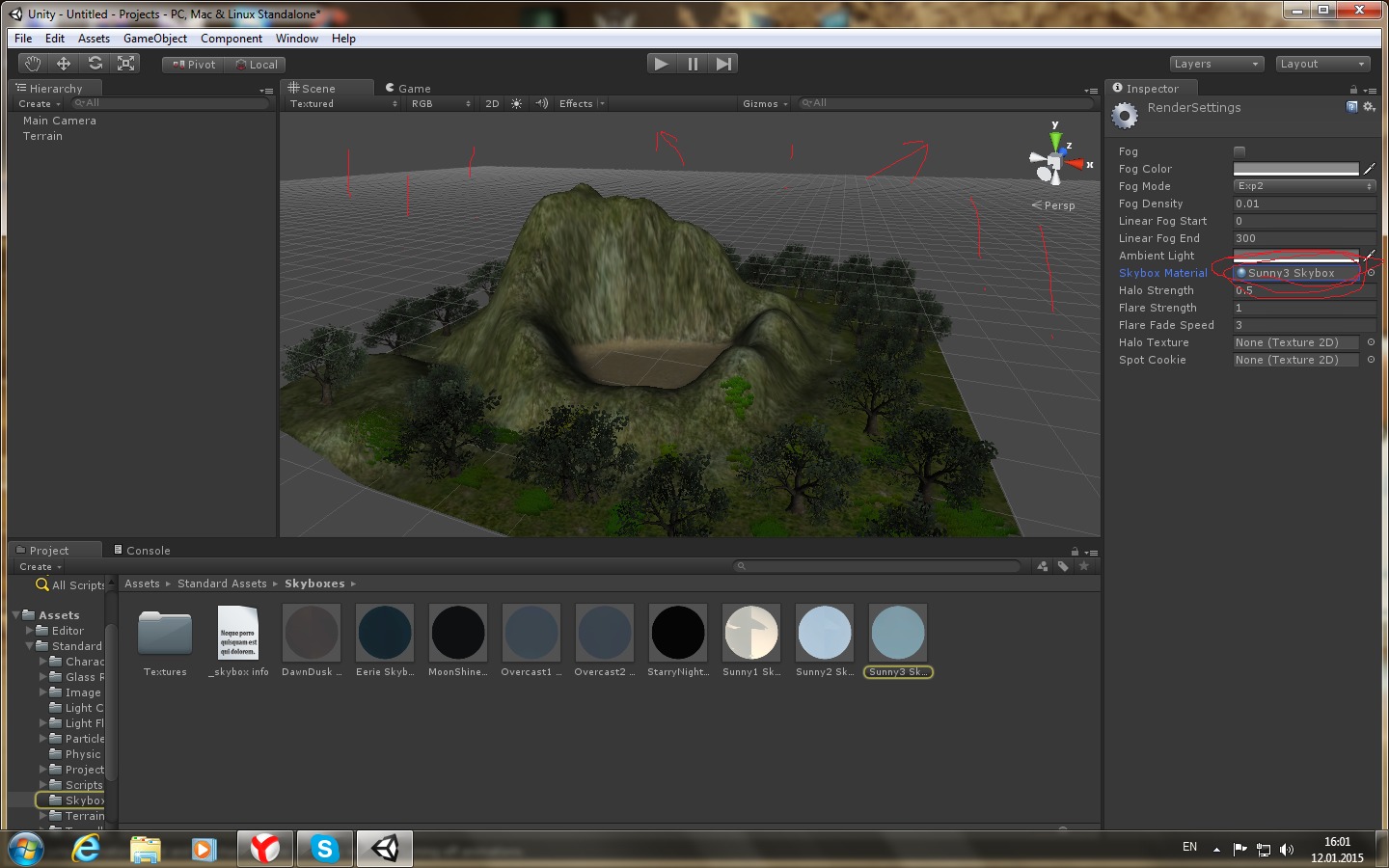Screen dimensions: 1389x868
Task: Switch to the Game tab
Action: (409, 88)
